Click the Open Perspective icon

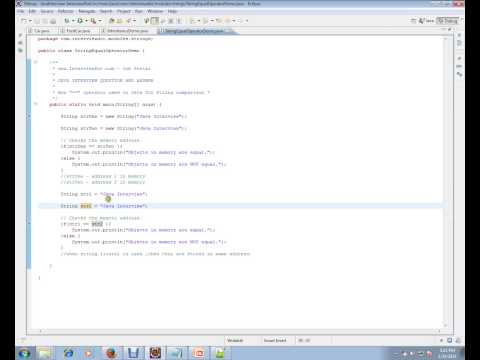(x=413, y=21)
